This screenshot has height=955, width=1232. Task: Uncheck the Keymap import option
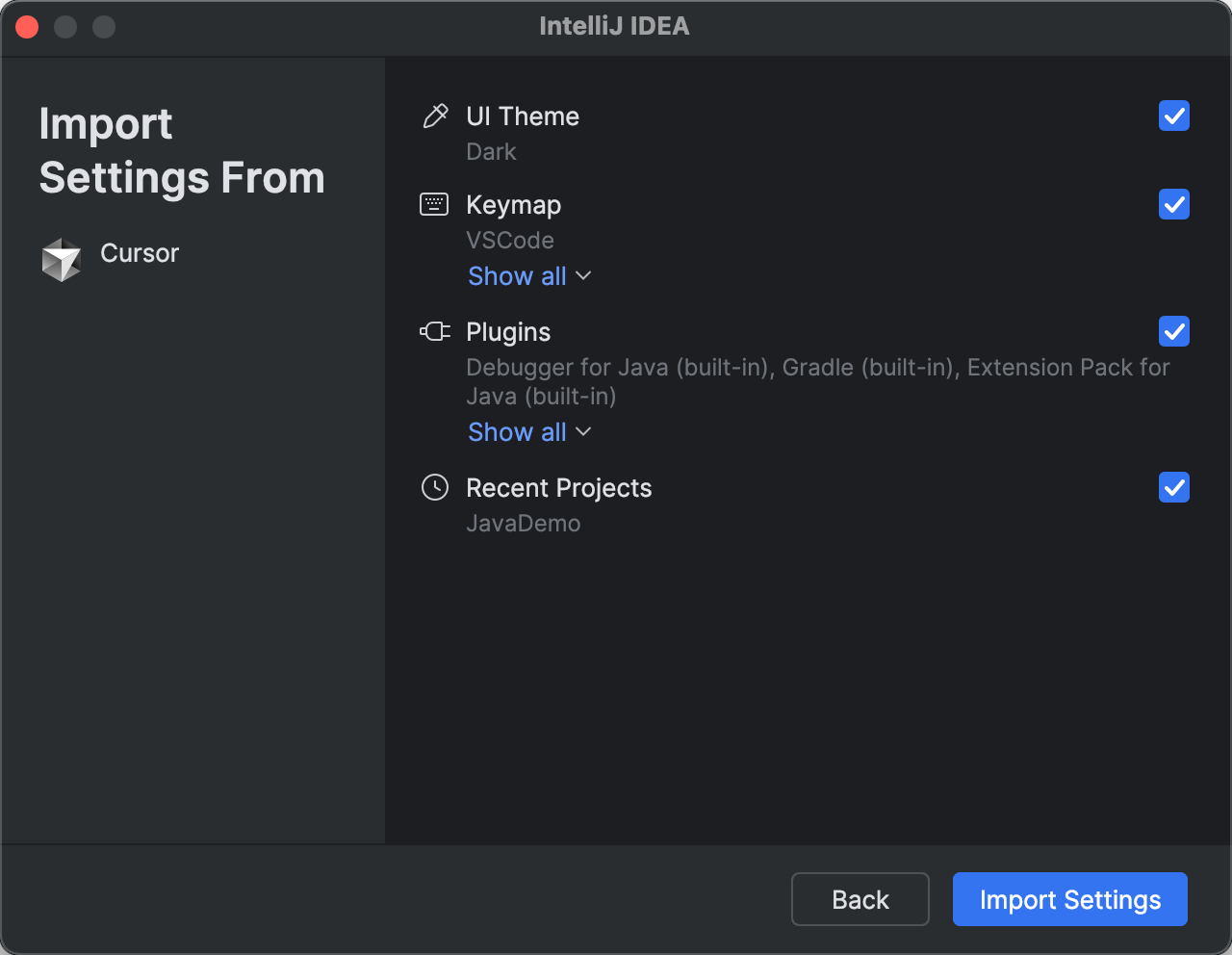[1173, 204]
